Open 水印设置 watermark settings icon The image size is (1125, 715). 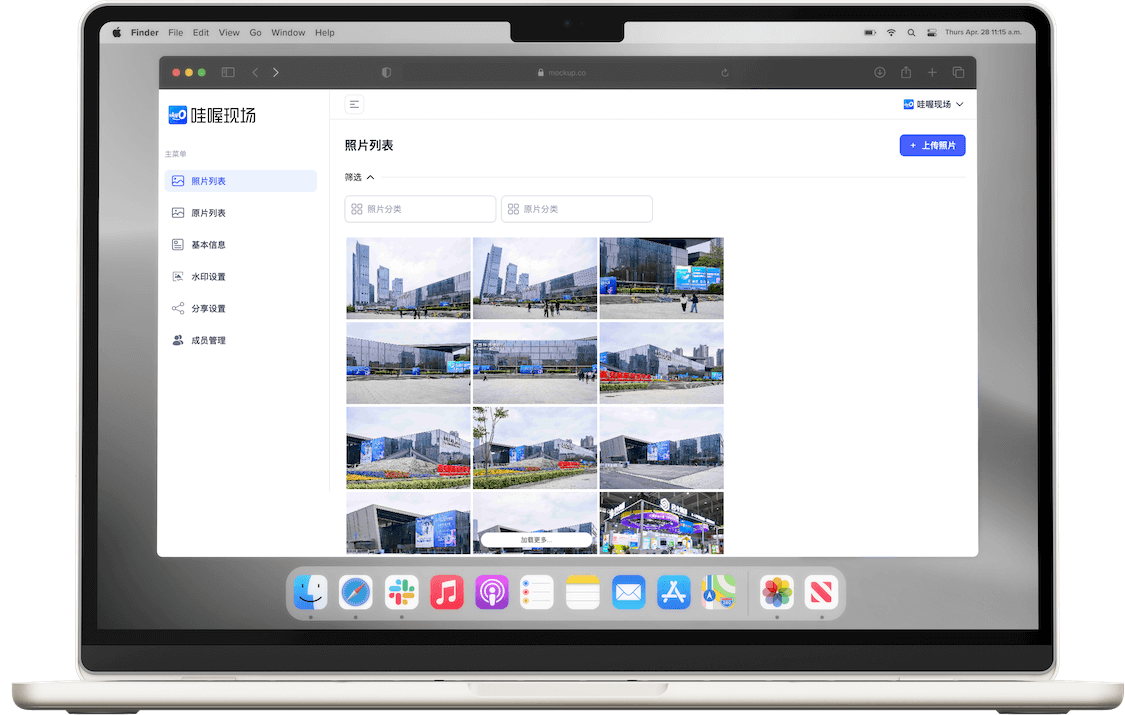click(178, 277)
